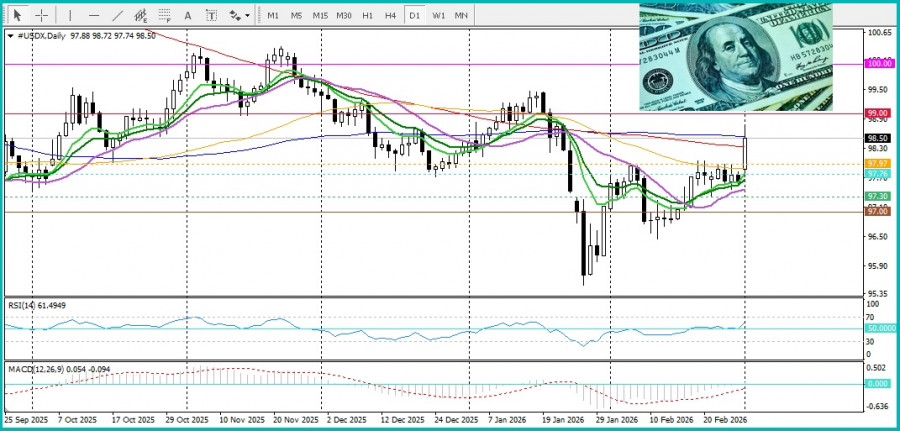Select the text 'A' tool
Viewport: 900px width, 431px height.
tap(188, 16)
